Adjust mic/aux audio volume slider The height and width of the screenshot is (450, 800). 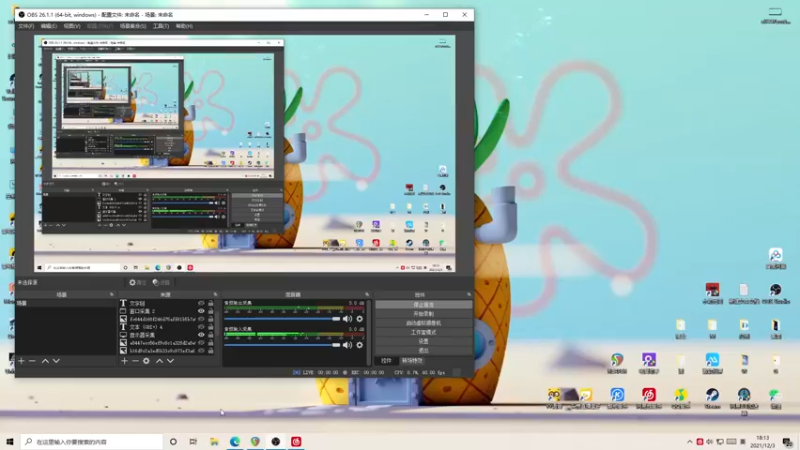click(282, 345)
